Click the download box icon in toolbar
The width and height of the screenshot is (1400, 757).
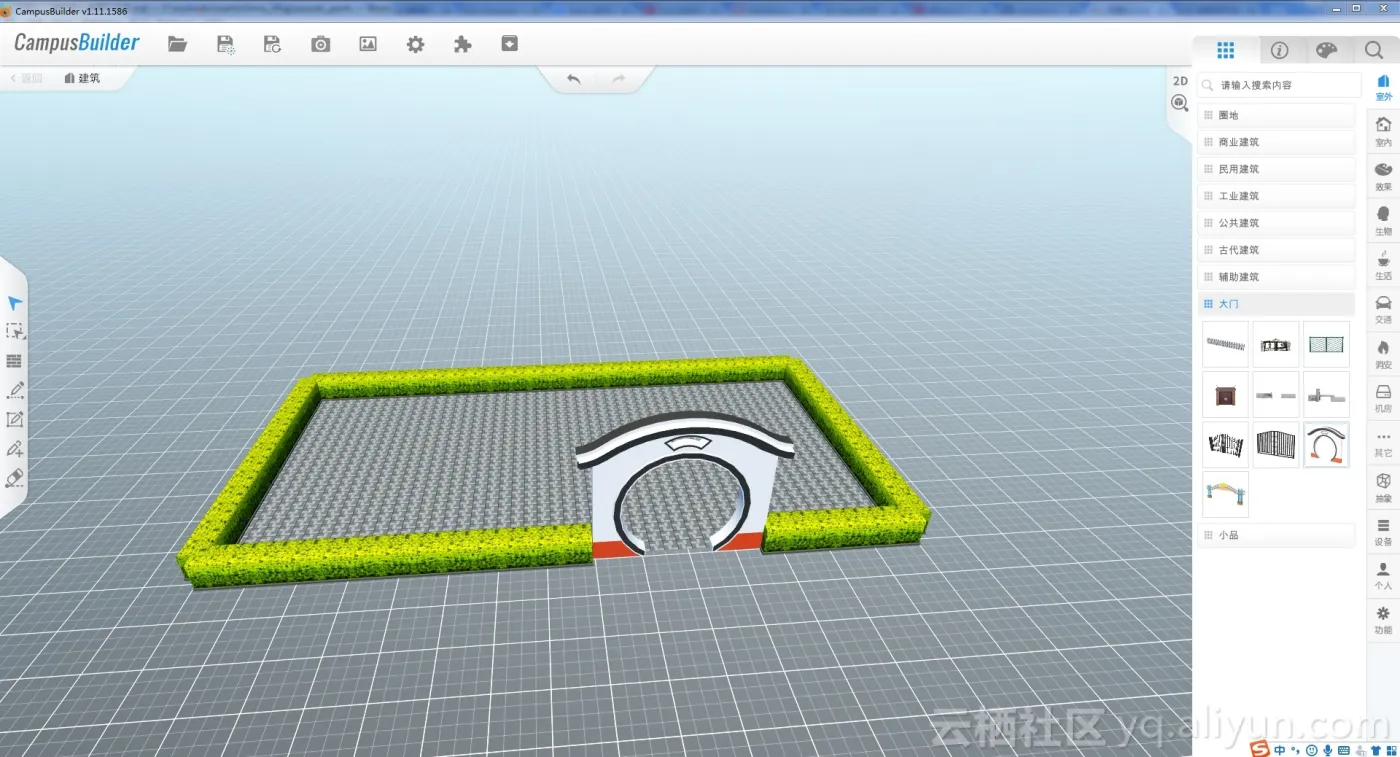[x=510, y=44]
